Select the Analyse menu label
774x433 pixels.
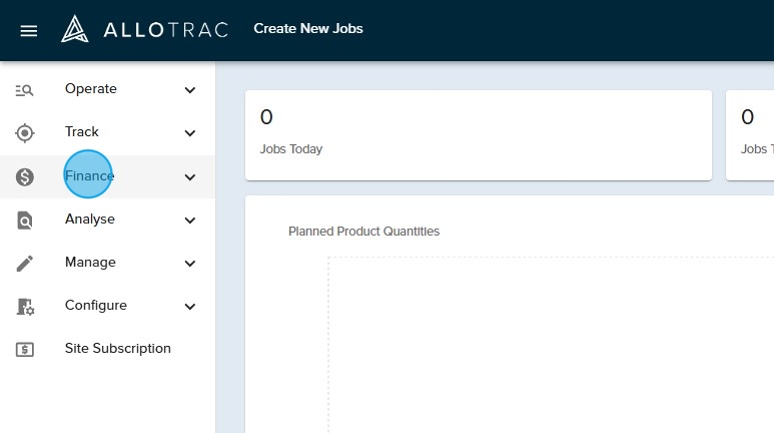tap(90, 219)
